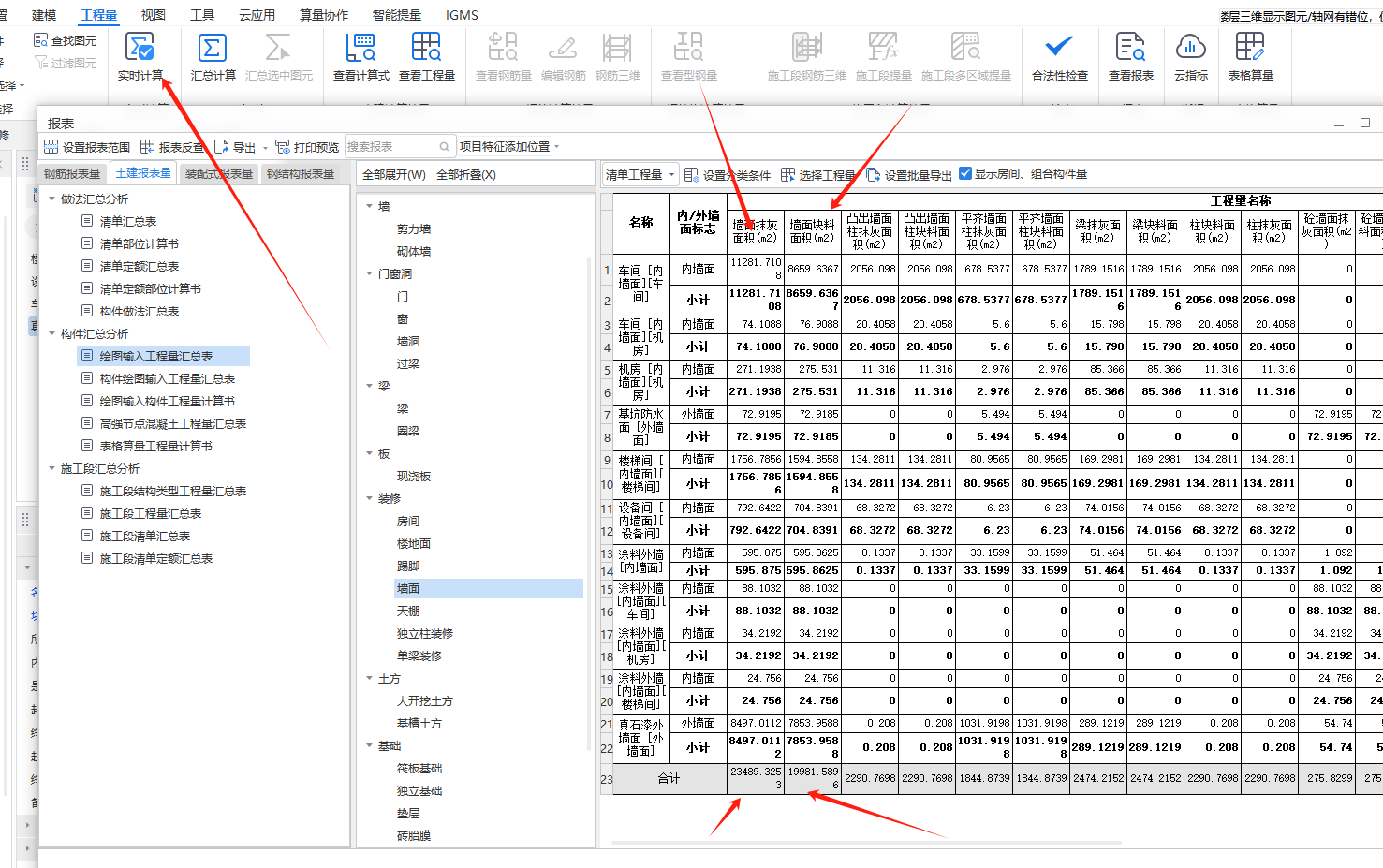Open 视图 ribbon tab
The width and height of the screenshot is (1383, 868).
click(x=153, y=15)
